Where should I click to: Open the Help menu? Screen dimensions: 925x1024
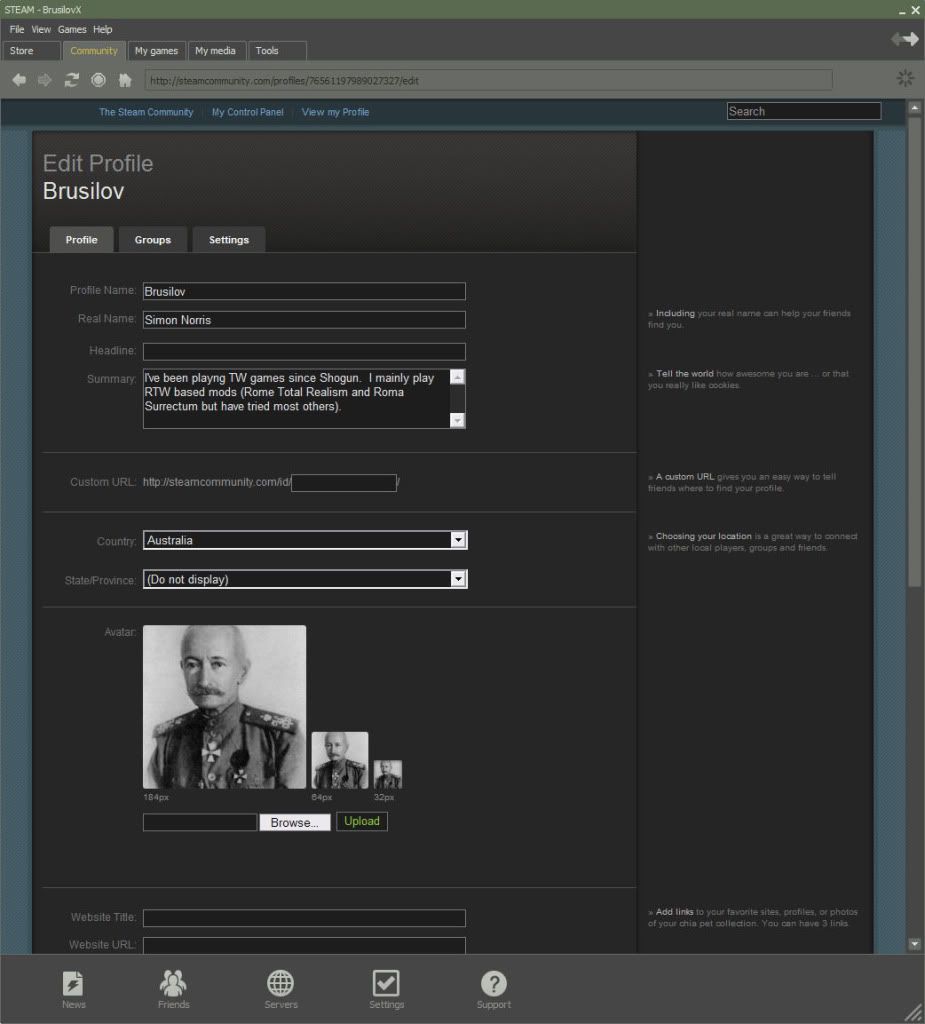point(103,29)
